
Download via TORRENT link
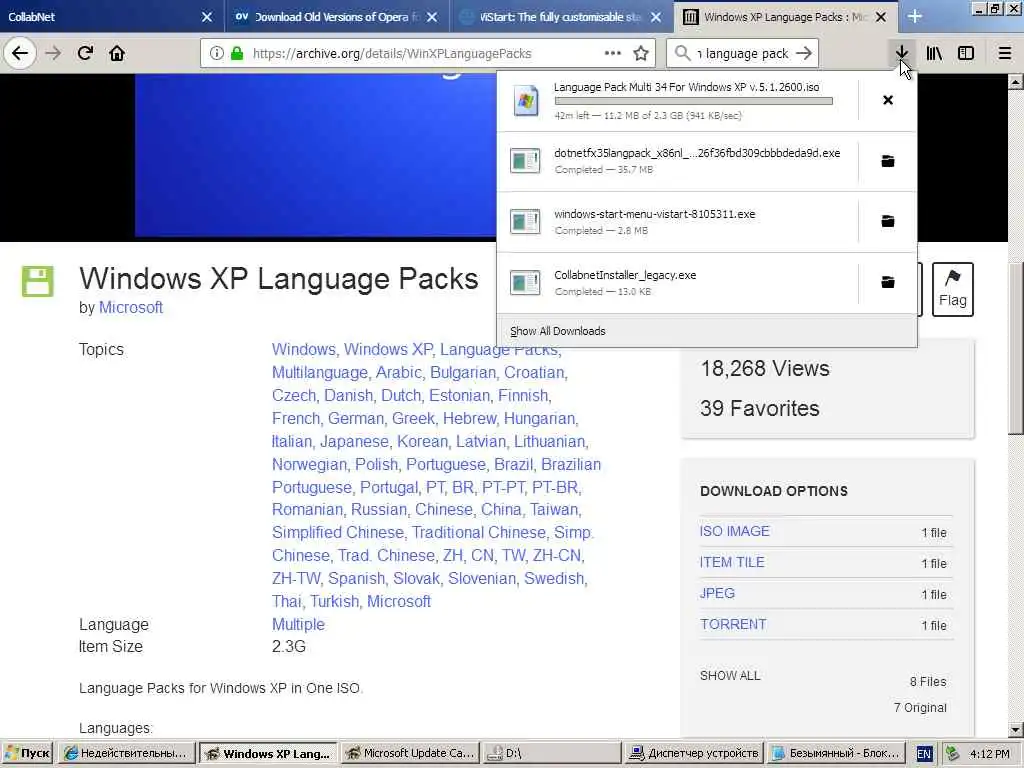[733, 624]
